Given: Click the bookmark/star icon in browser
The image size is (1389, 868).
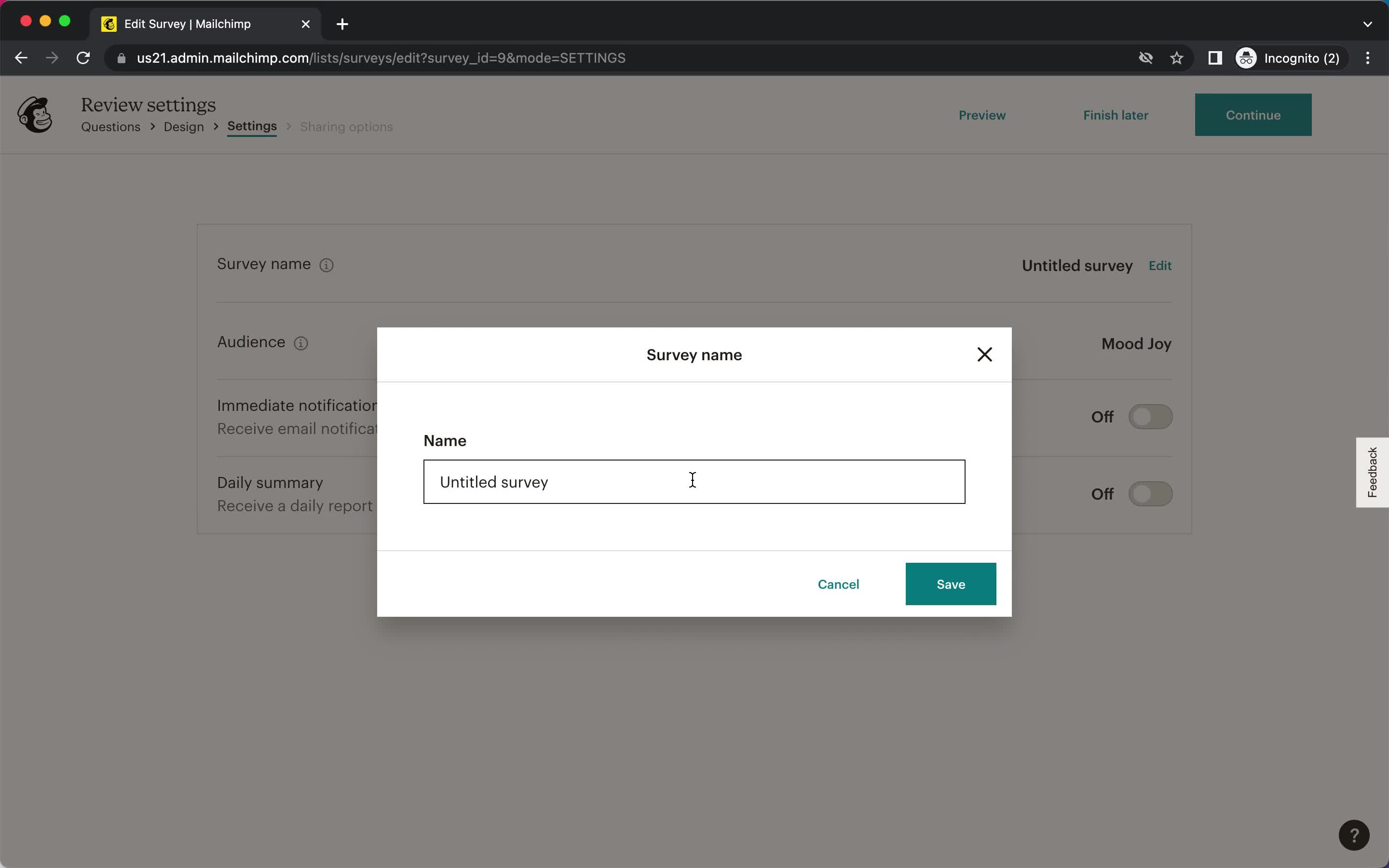Looking at the screenshot, I should click(x=1178, y=58).
